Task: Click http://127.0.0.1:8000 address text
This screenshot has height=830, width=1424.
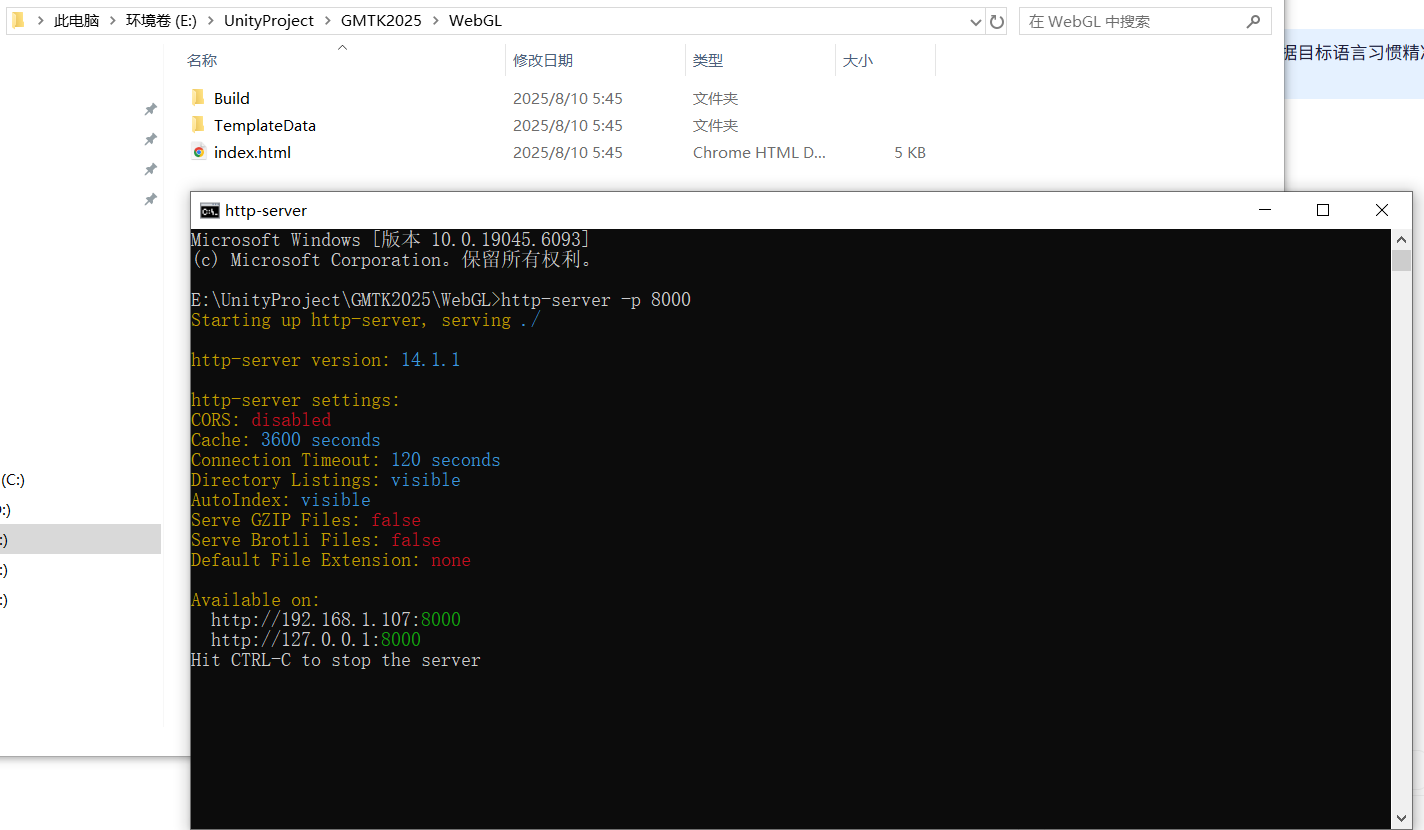Action: point(316,640)
